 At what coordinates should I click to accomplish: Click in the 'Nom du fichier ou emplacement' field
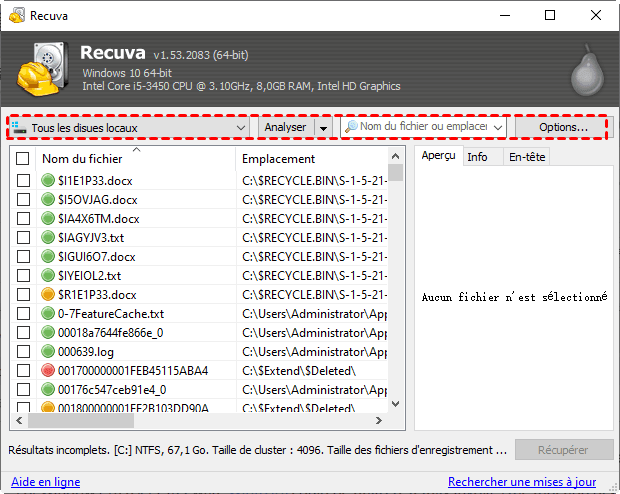click(x=424, y=127)
